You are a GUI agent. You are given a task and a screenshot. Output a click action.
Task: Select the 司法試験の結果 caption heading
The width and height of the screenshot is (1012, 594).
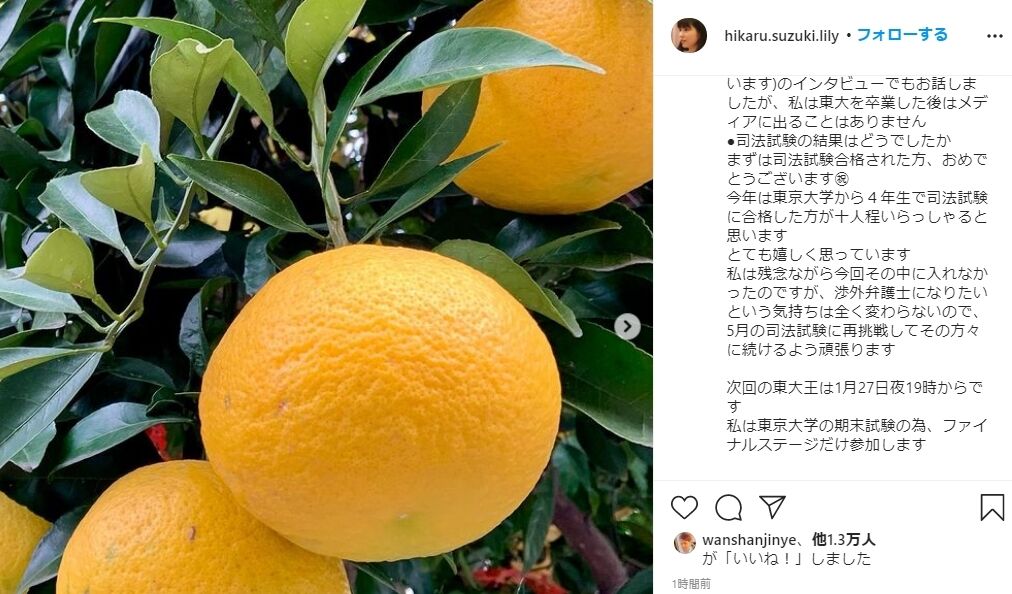[839, 141]
